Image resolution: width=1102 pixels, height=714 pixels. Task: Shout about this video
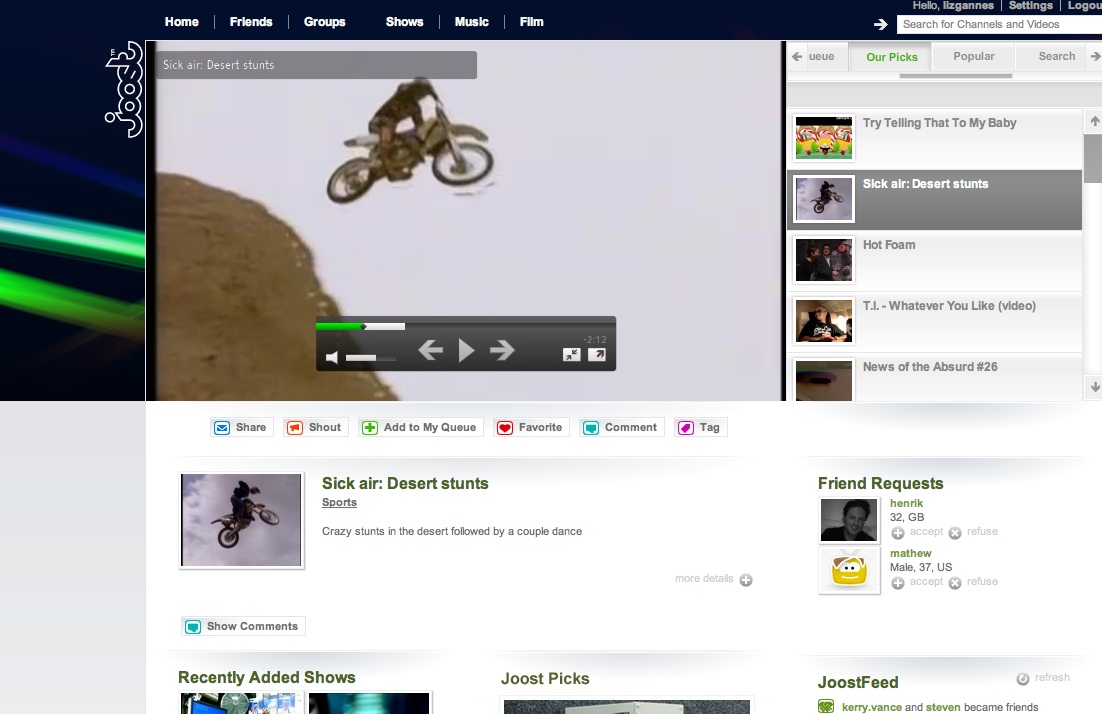[x=316, y=427]
